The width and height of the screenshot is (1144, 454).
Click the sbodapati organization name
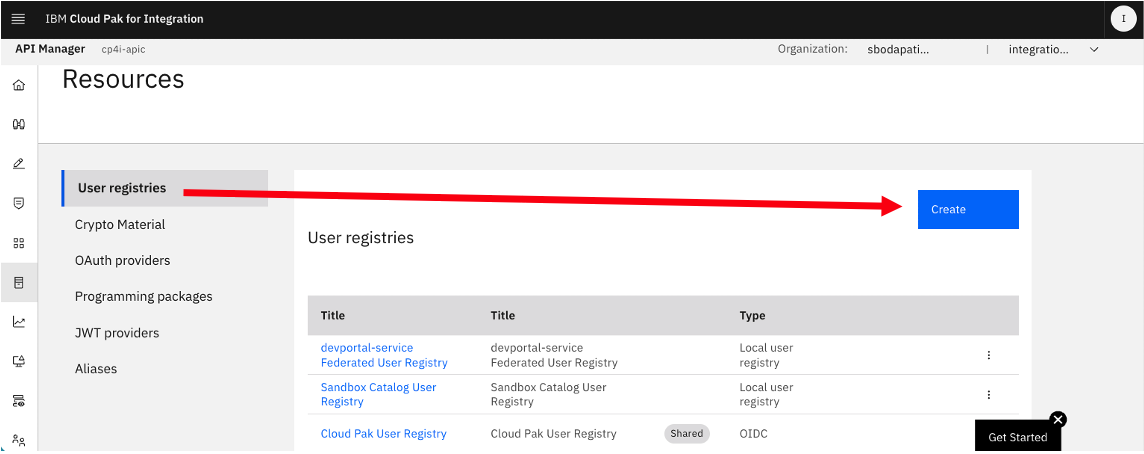coord(898,50)
